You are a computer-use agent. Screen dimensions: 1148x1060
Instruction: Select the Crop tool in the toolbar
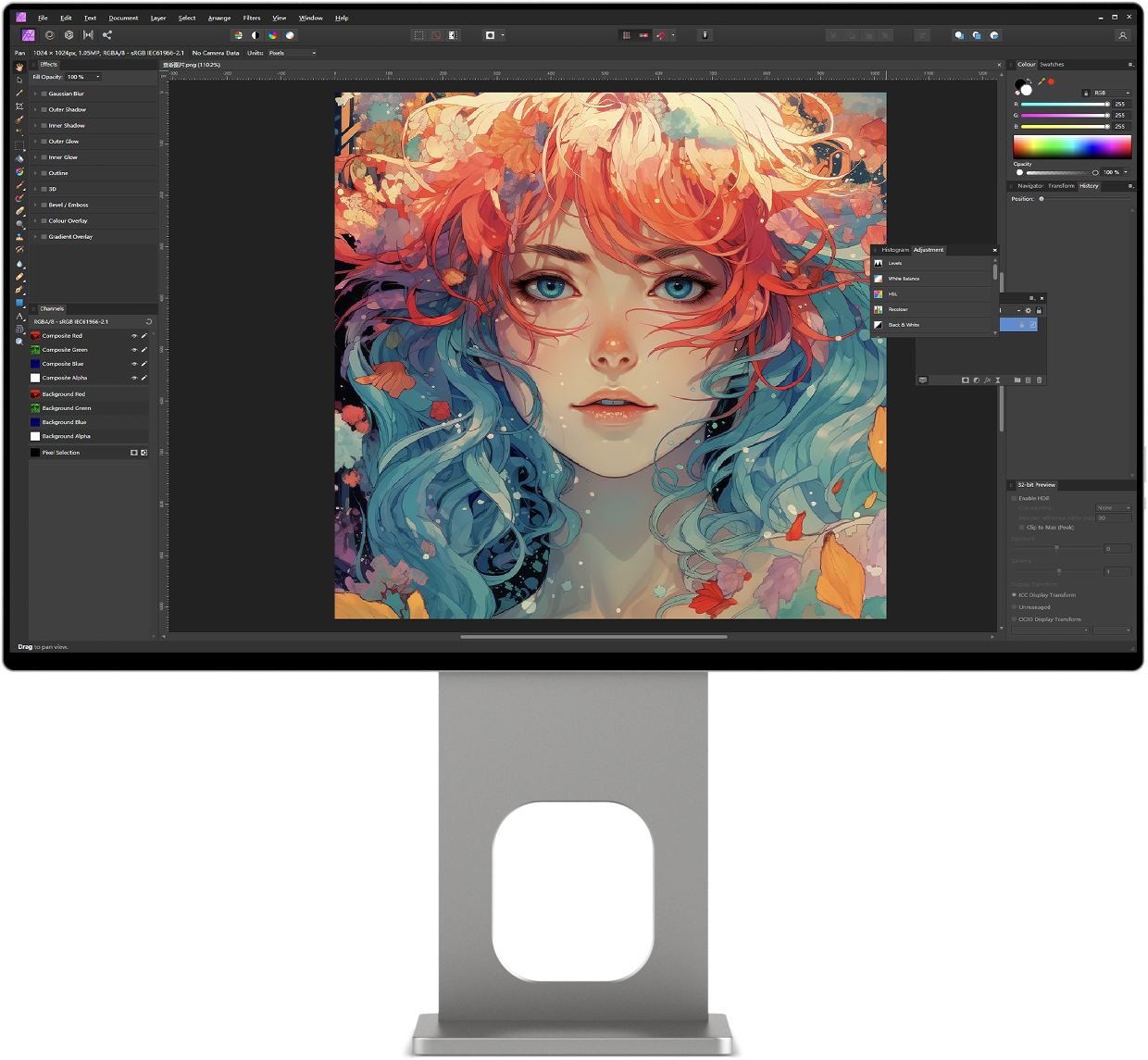(x=19, y=106)
